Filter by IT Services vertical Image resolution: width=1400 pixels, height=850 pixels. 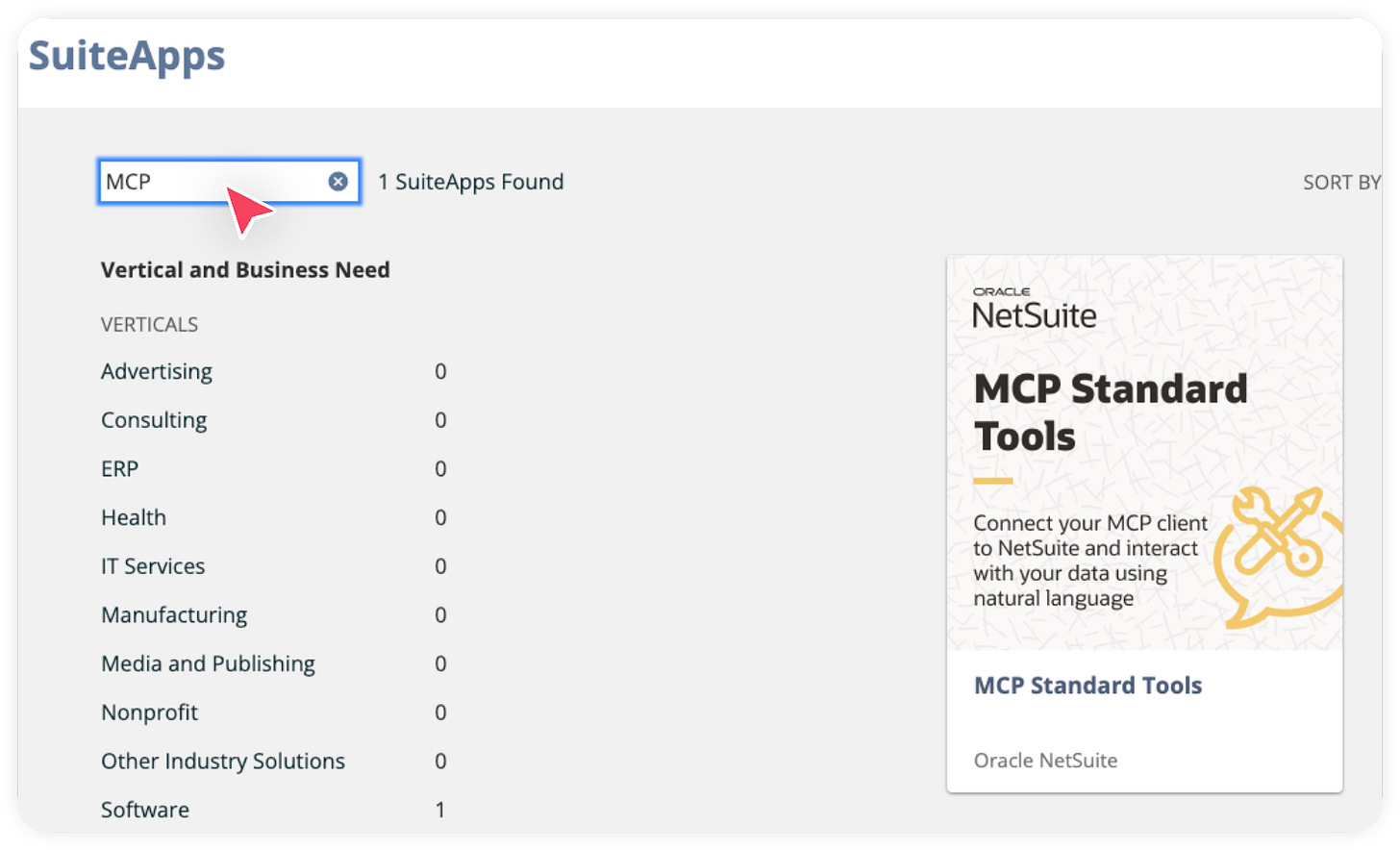153,566
